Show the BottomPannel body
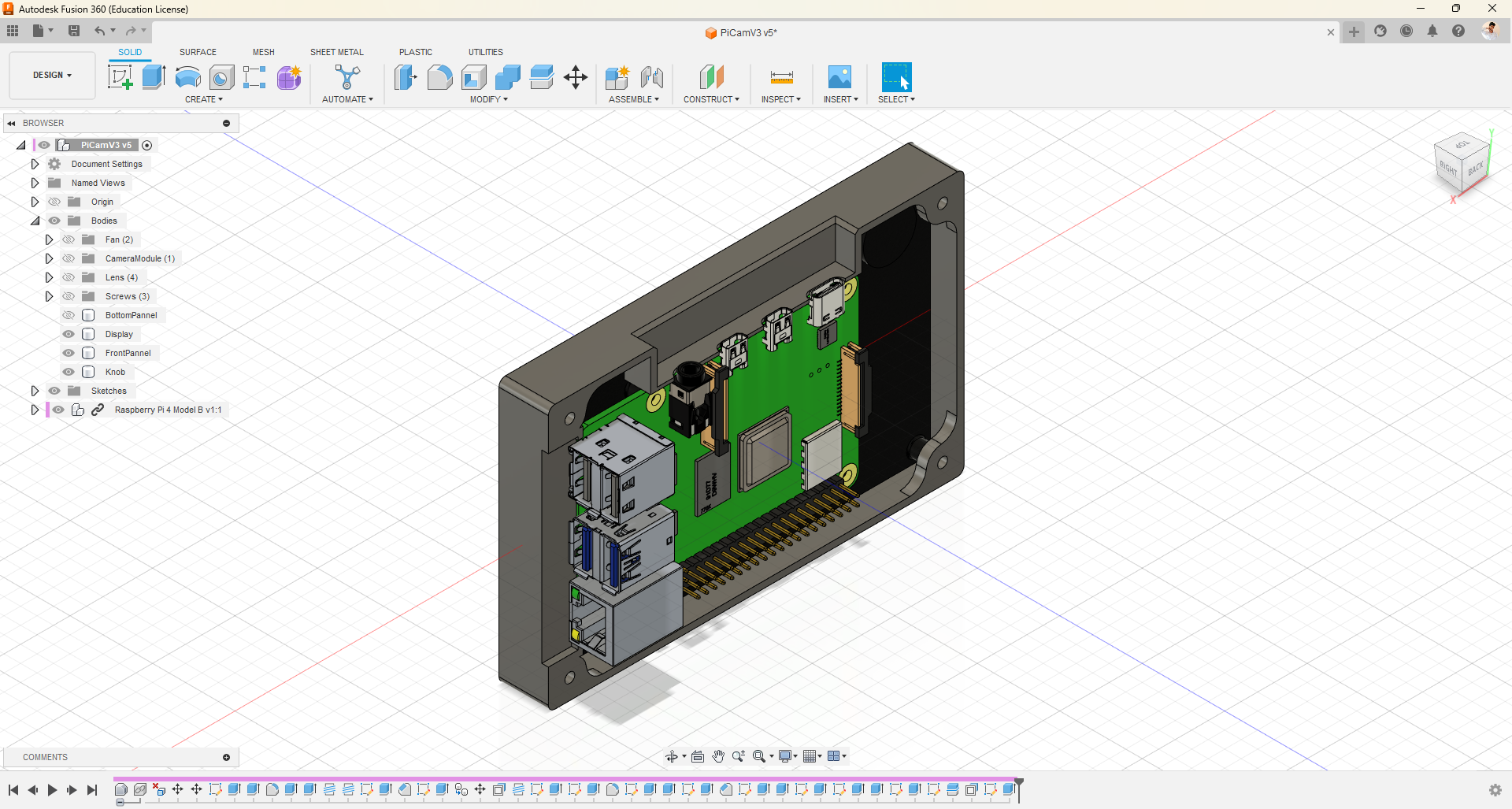The width and height of the screenshot is (1512, 809). click(x=69, y=315)
